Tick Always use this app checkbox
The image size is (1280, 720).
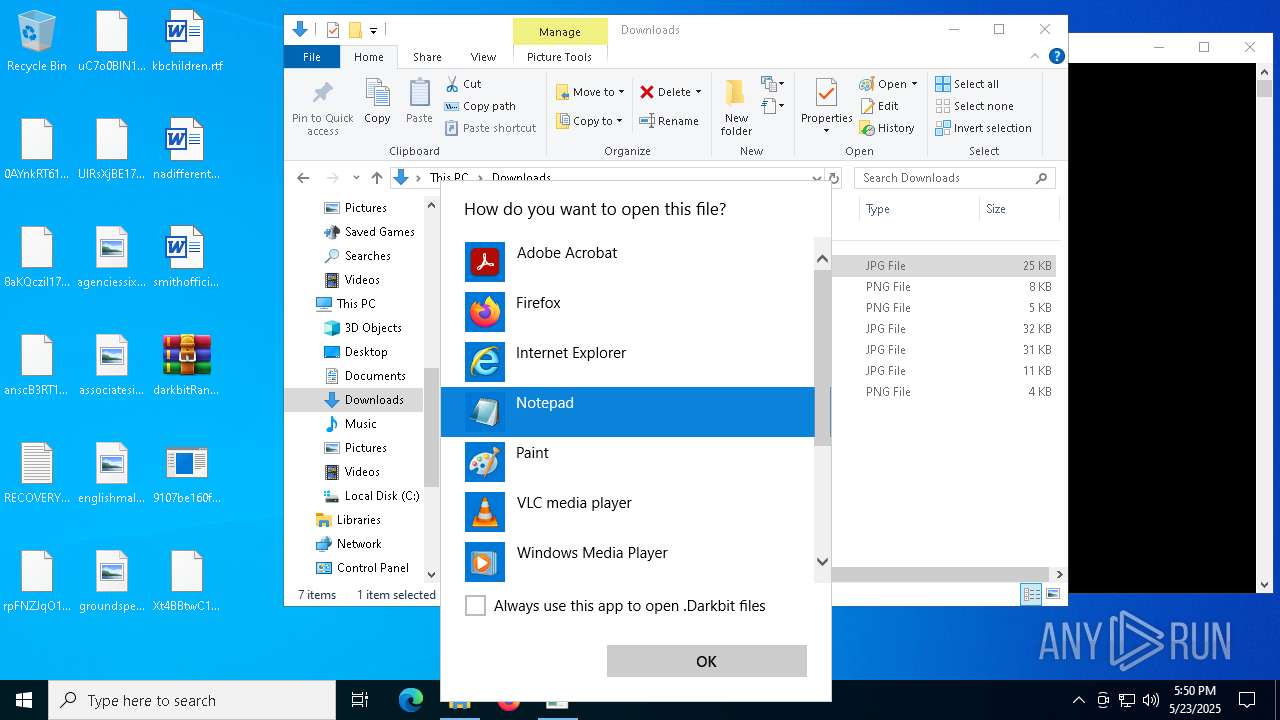coord(476,606)
